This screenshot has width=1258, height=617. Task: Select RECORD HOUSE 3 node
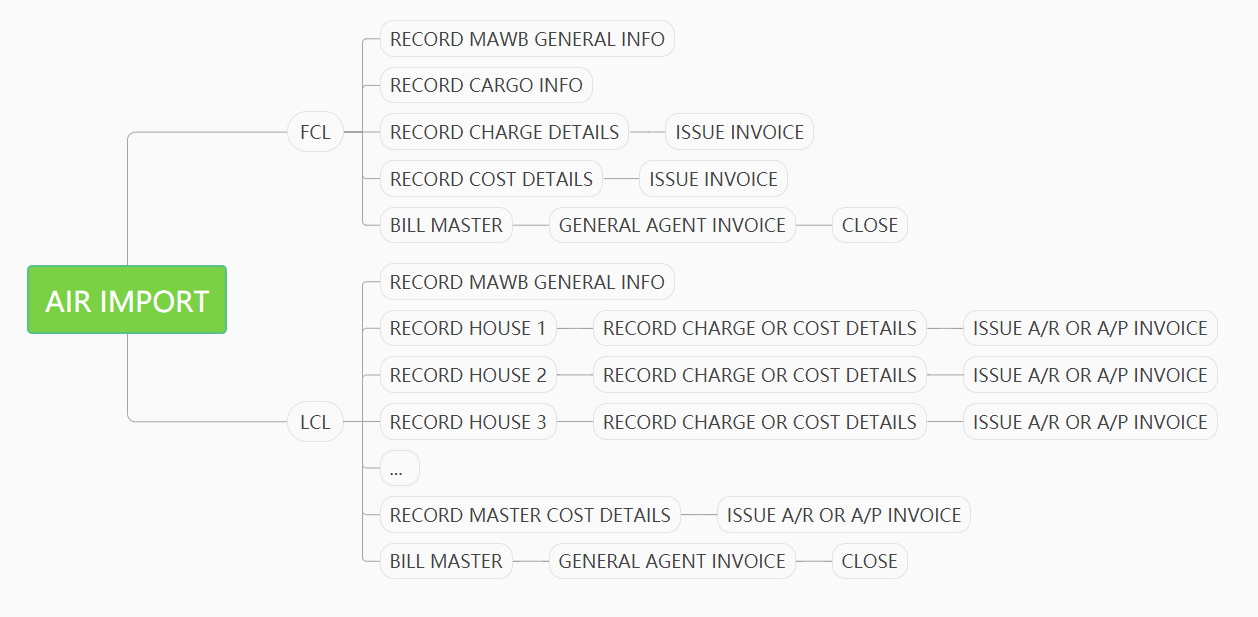(x=468, y=422)
